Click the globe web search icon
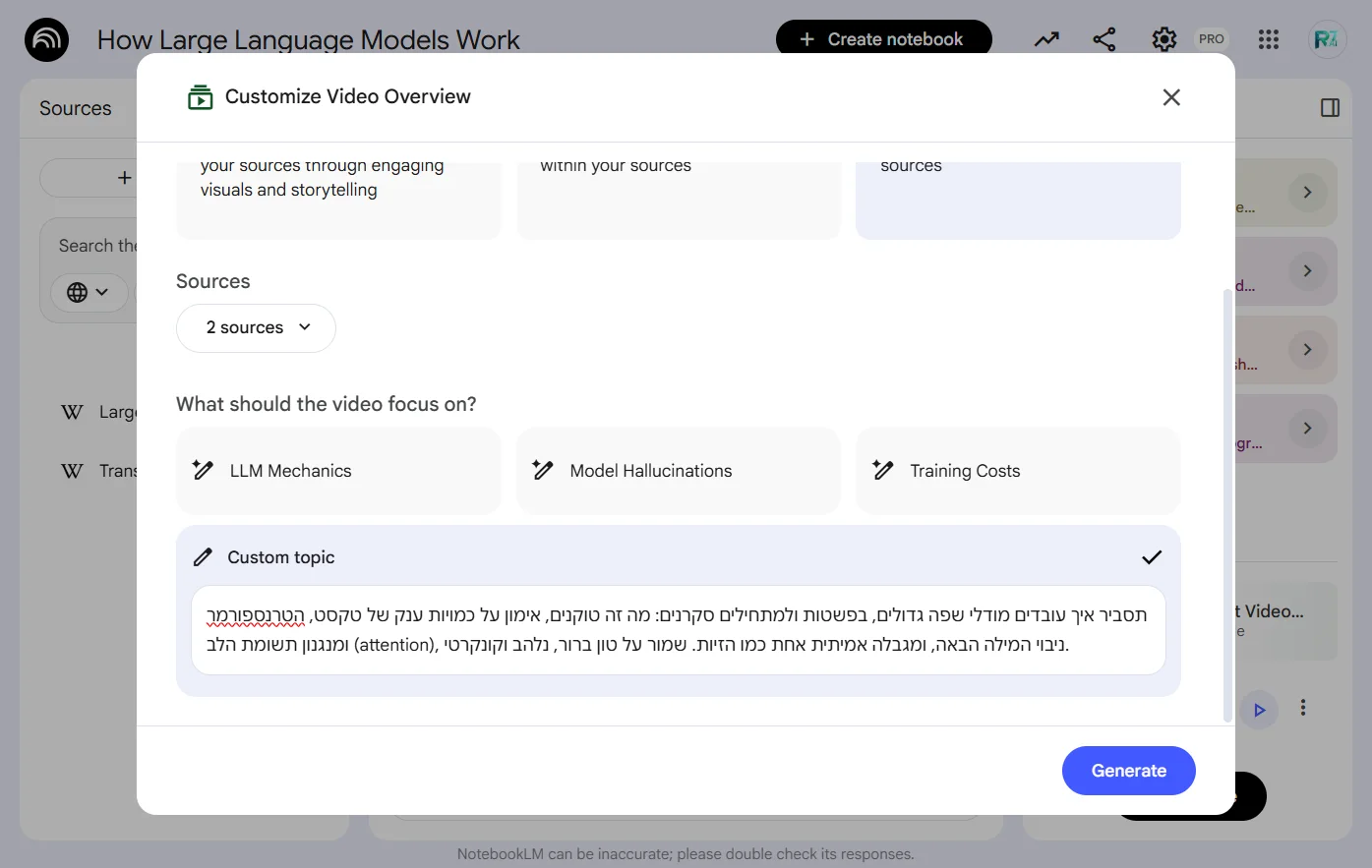1372x868 pixels. pyautogui.click(x=77, y=292)
